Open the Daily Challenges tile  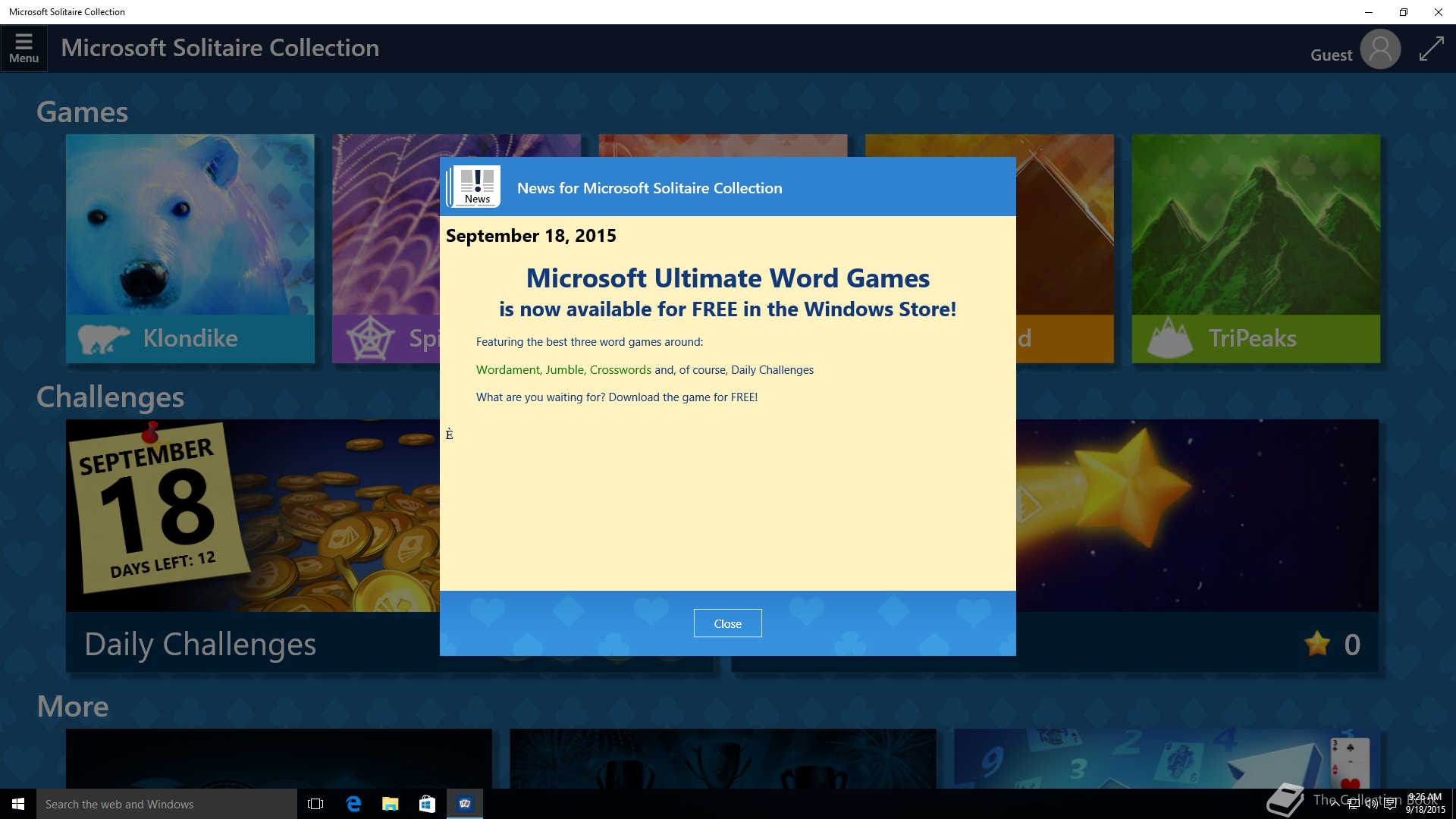[253, 545]
